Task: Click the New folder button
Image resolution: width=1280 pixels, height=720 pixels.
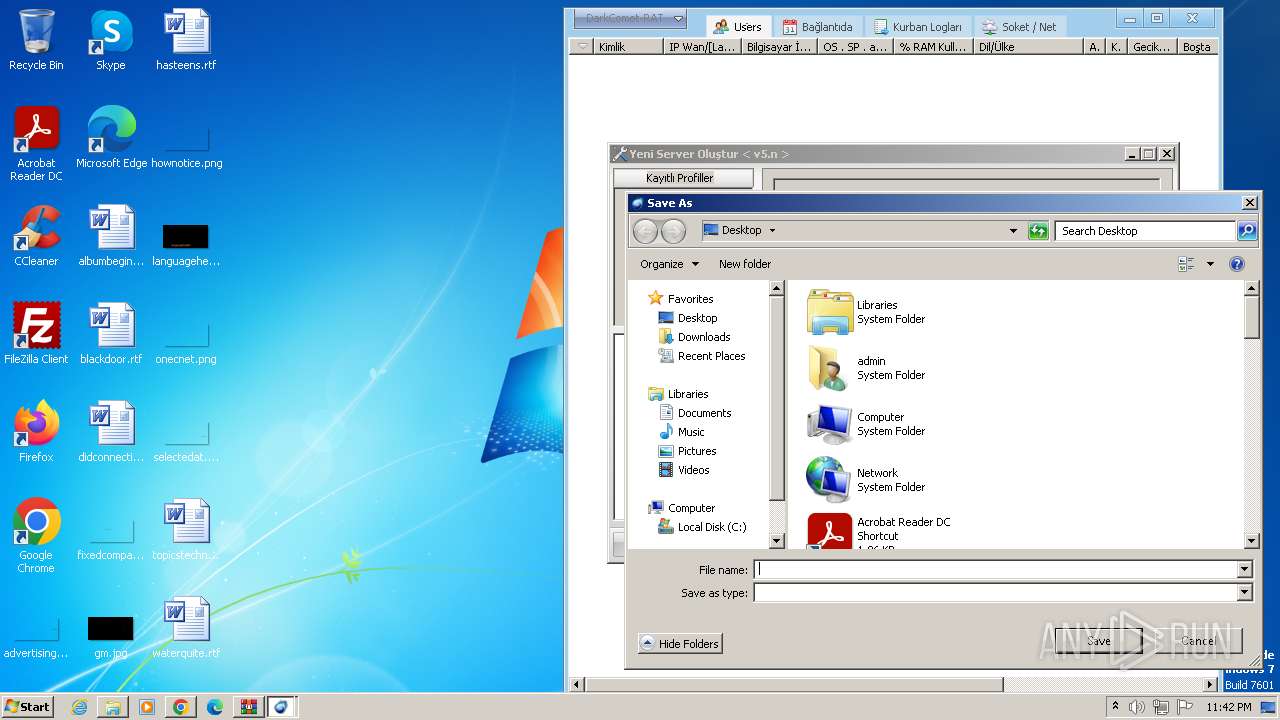Action: 745,264
